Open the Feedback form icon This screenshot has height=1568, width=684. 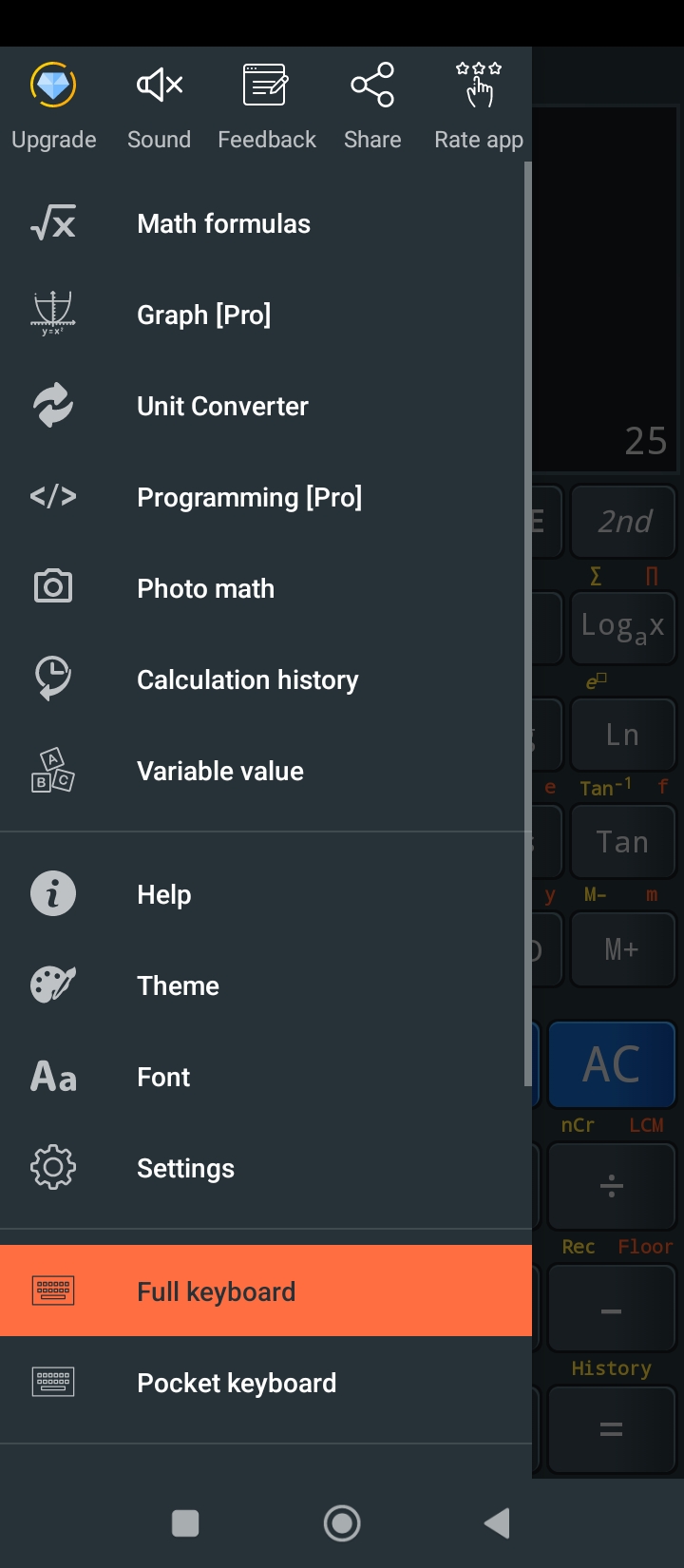click(266, 85)
